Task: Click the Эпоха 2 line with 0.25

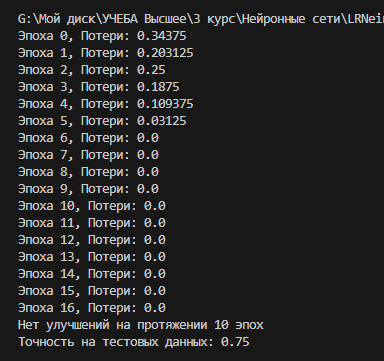Action: (92, 70)
